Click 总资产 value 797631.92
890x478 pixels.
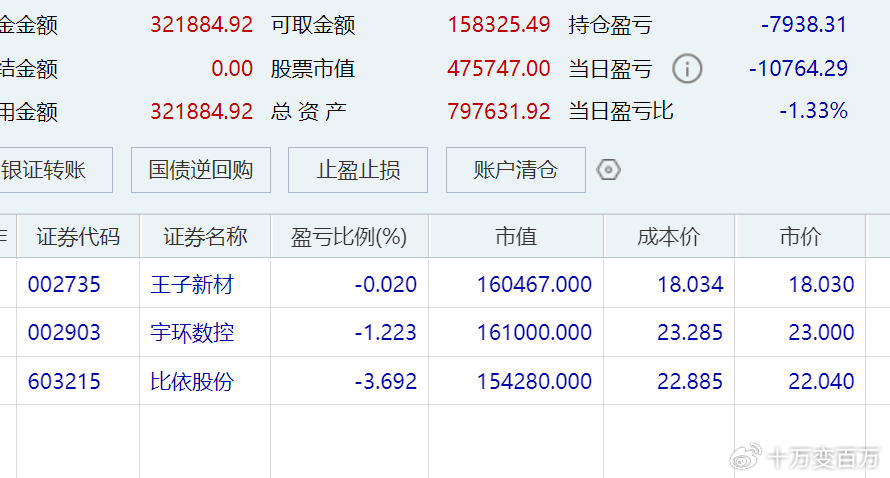point(499,112)
